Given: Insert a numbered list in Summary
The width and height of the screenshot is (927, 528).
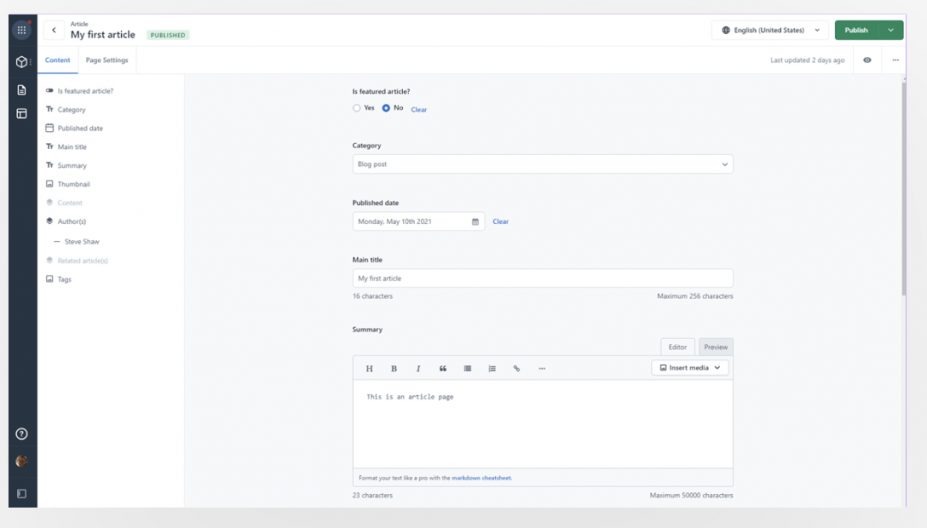Looking at the screenshot, I should (x=492, y=368).
